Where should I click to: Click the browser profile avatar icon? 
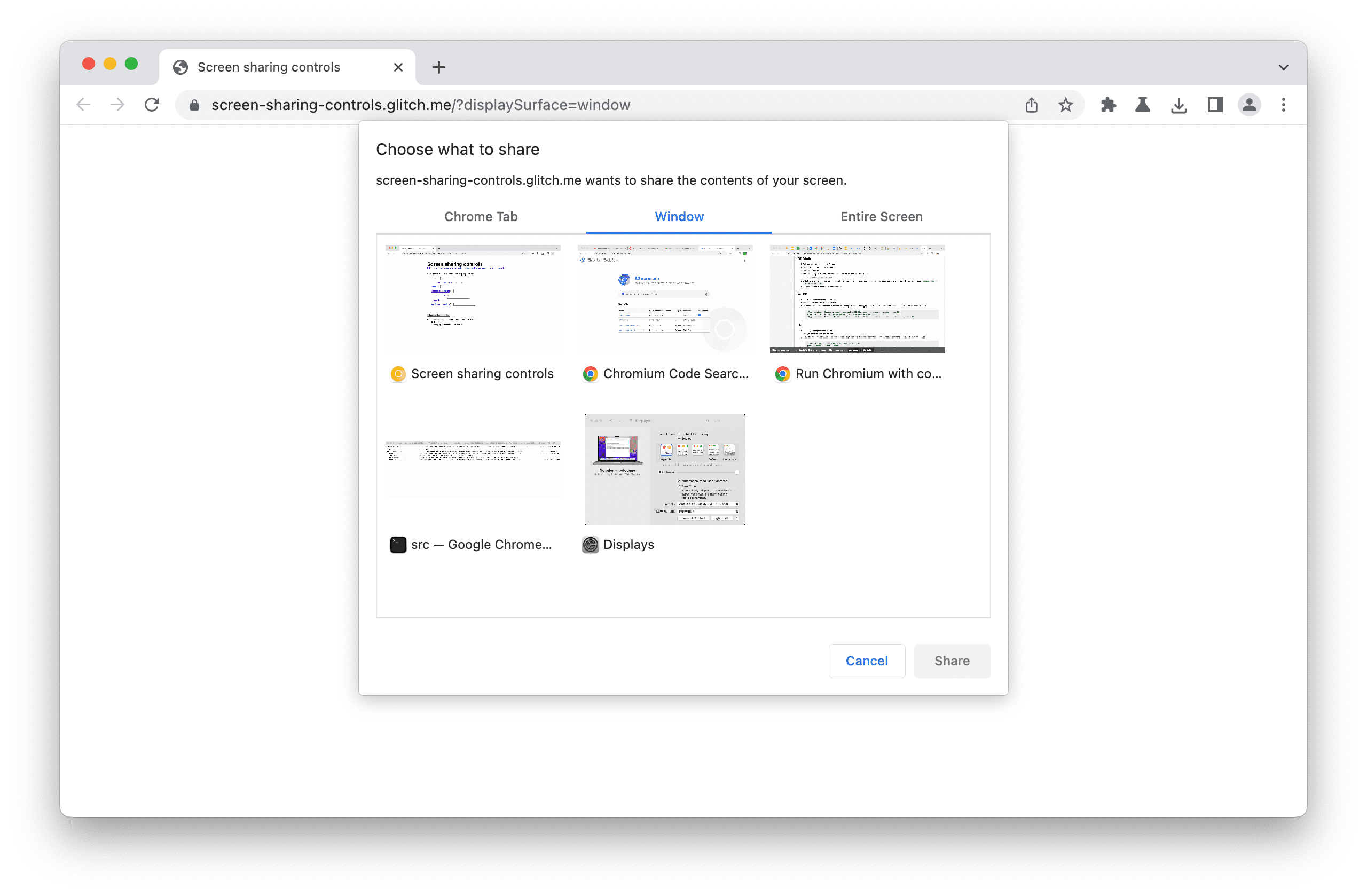1250,104
